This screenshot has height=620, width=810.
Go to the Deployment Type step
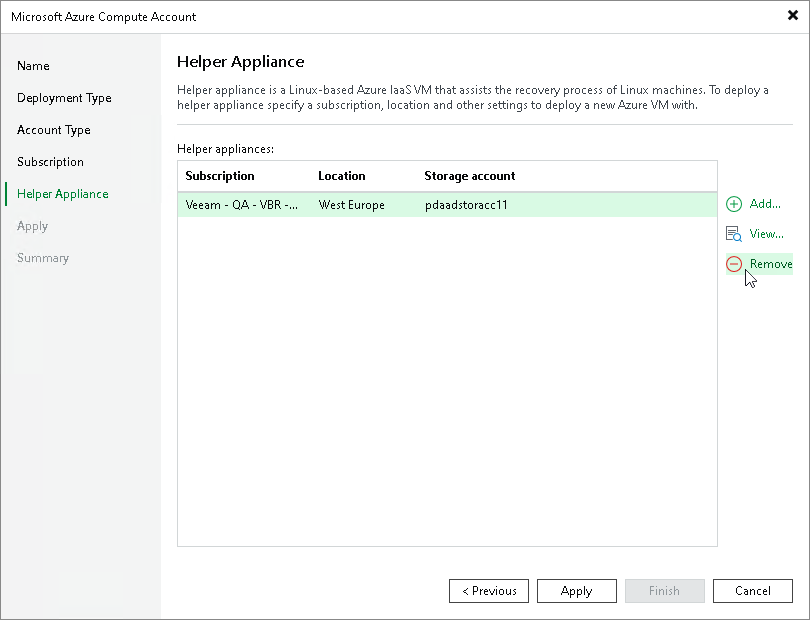[x=64, y=98]
